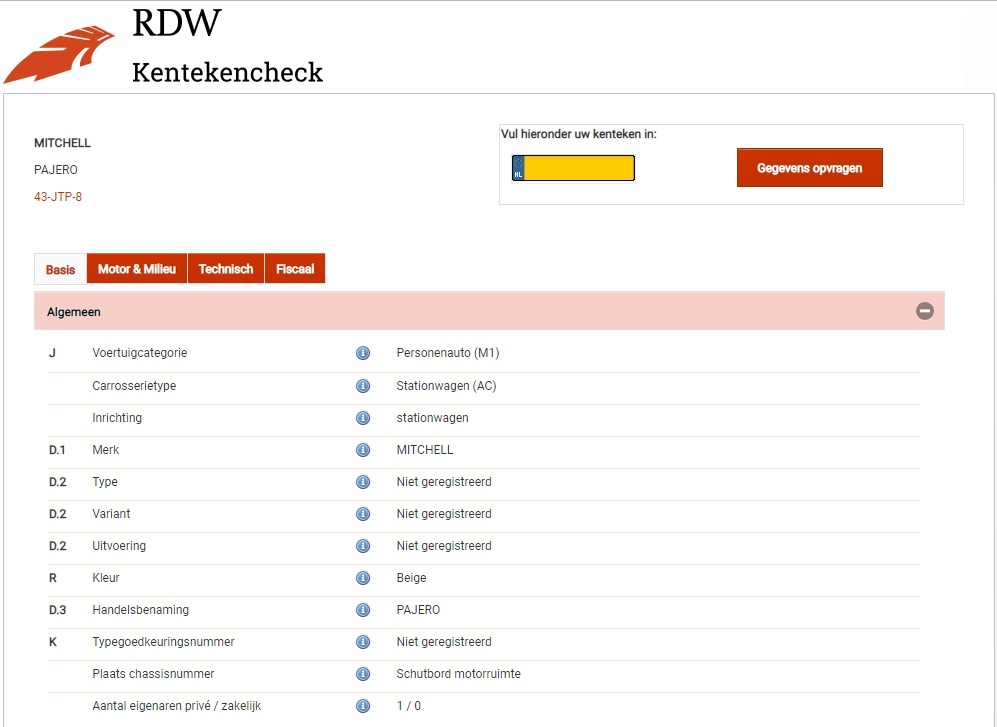Select the Algemeen section header

tap(489, 311)
